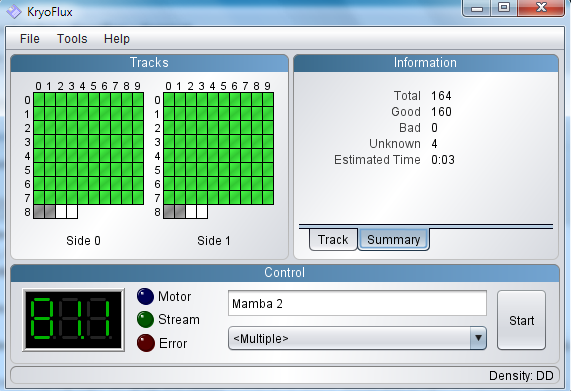Image resolution: width=571 pixels, height=391 pixels.
Task: Click the Density: DD status text
Action: [x=521, y=375]
